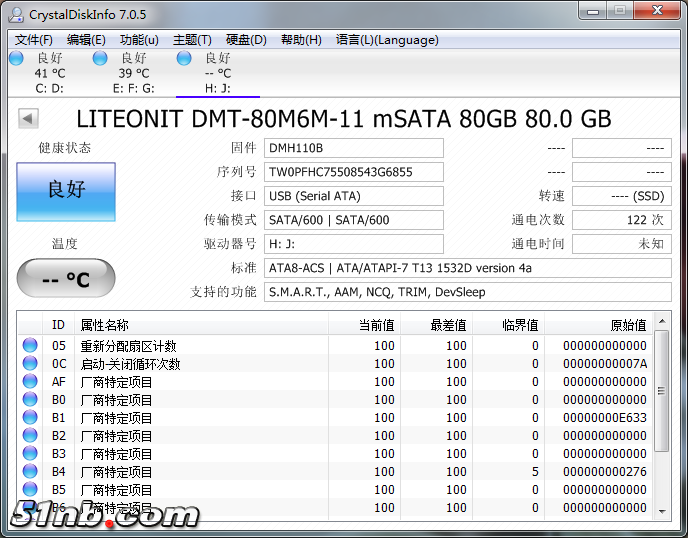
Task: Click the status orb for disk E: F: G:
Action: [100, 58]
